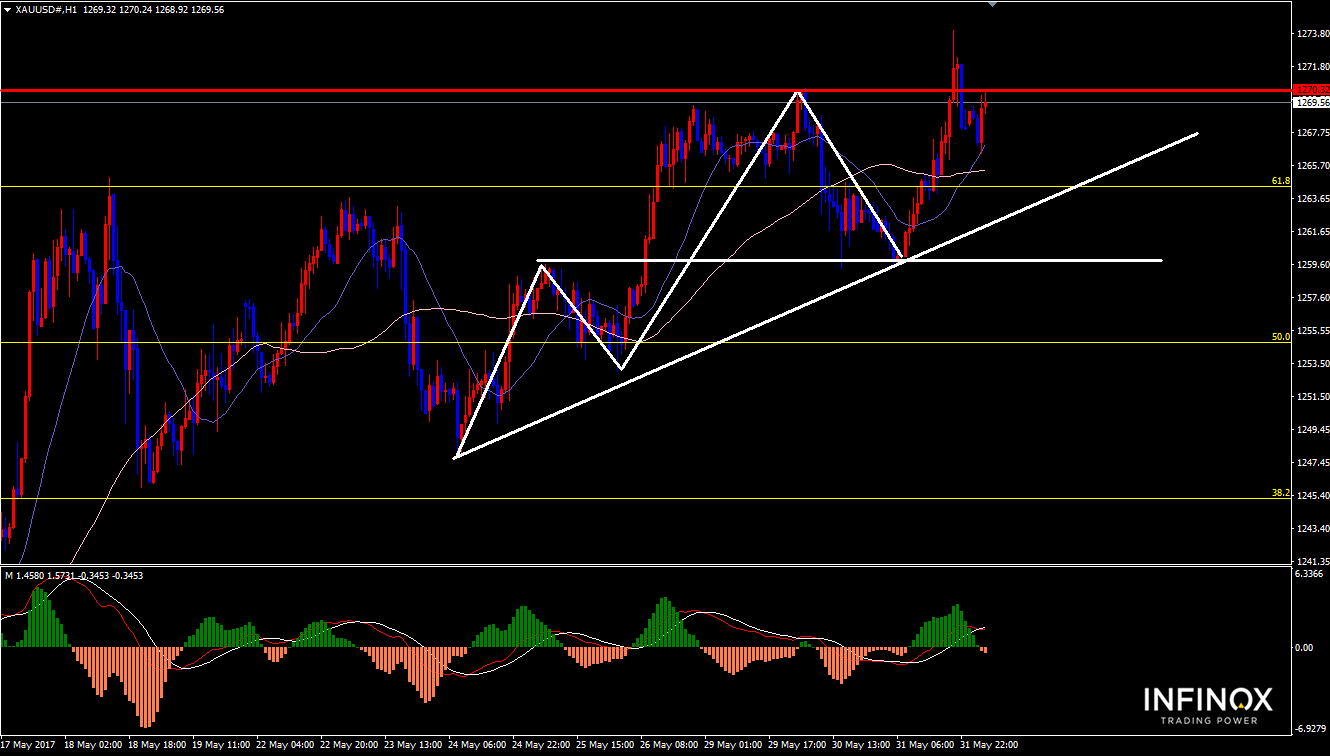This screenshot has height=756, width=1330.
Task: Select the 50.0 Fibonacci level label
Action: [1280, 337]
